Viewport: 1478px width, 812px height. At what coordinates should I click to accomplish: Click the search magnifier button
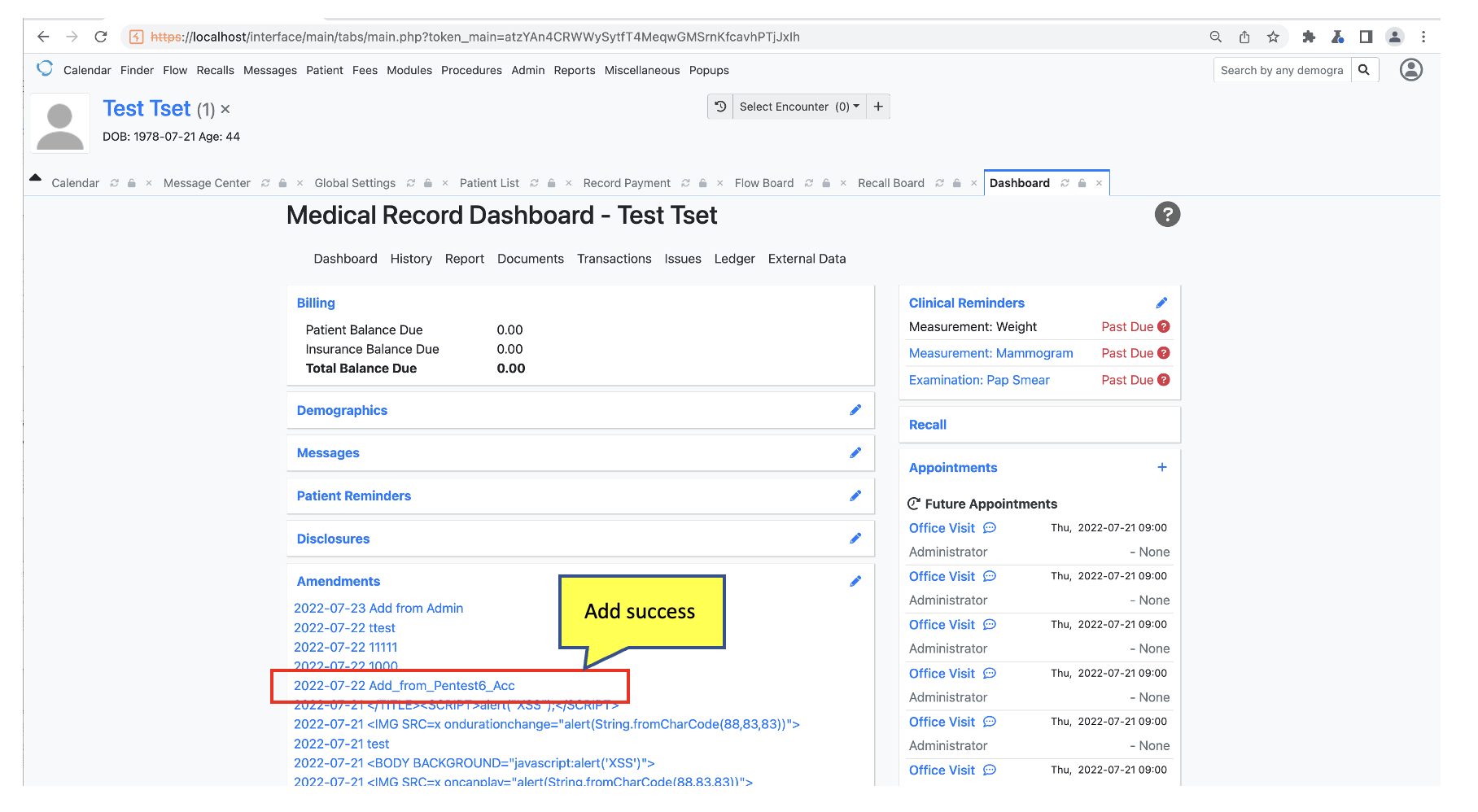pyautogui.click(x=1365, y=70)
